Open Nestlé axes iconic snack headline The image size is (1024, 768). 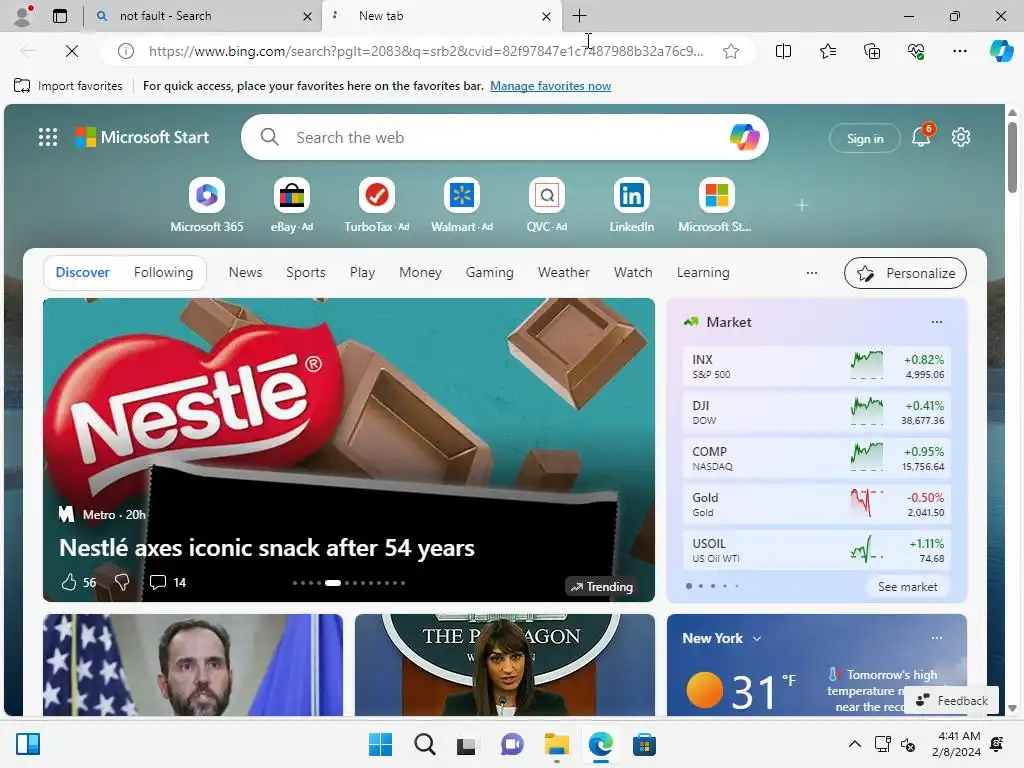266,548
